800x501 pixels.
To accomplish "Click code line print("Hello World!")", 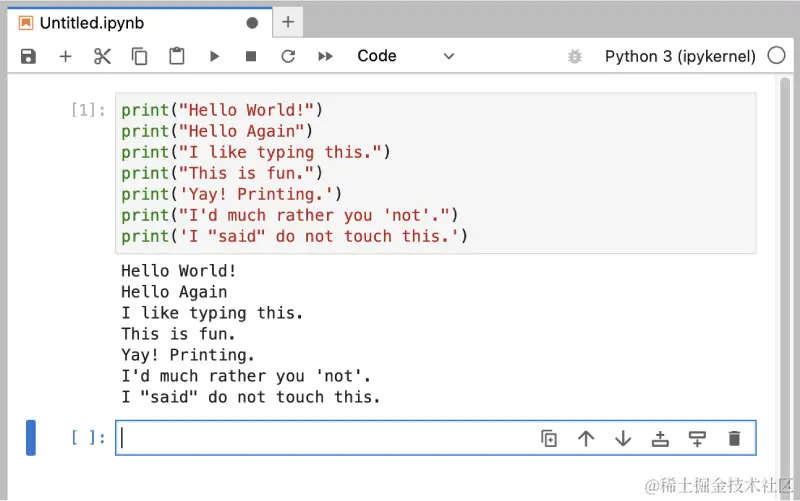I will coord(222,110).
